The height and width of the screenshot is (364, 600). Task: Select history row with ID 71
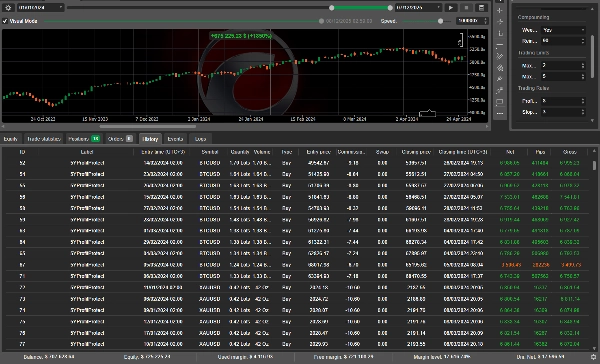click(297, 276)
